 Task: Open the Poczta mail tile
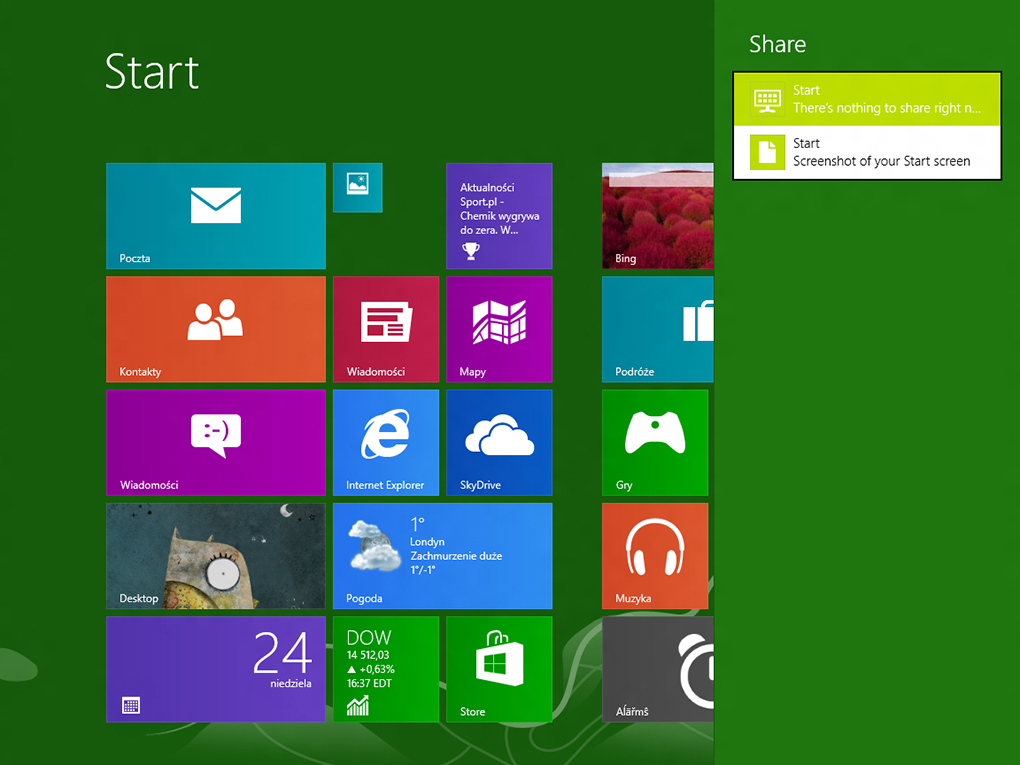tap(216, 216)
